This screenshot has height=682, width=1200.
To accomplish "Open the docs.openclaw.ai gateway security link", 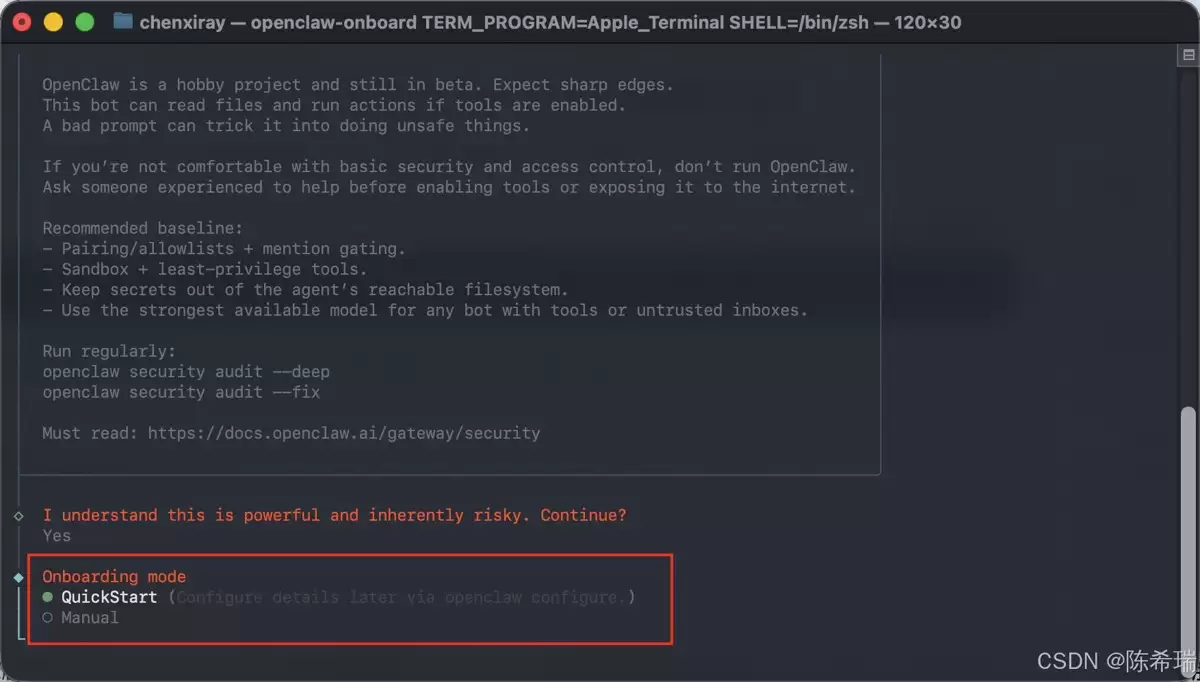I will pyautogui.click(x=344, y=434).
